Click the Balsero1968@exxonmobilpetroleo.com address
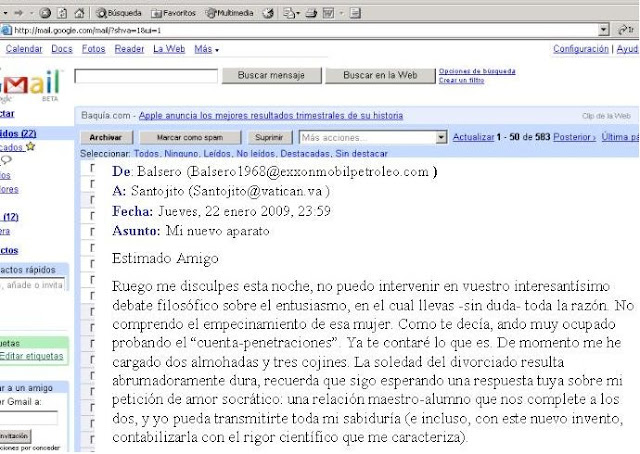Image resolution: width=640 pixels, height=454 pixels. point(310,171)
